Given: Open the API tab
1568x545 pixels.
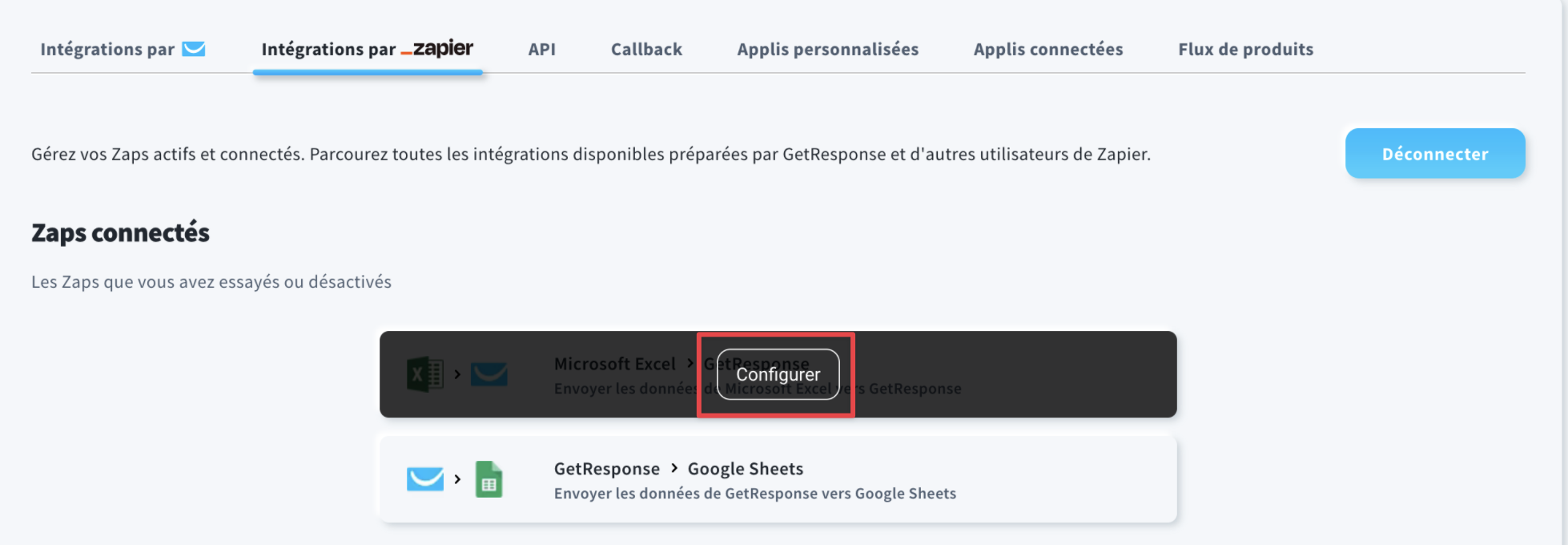Looking at the screenshot, I should pos(542,49).
